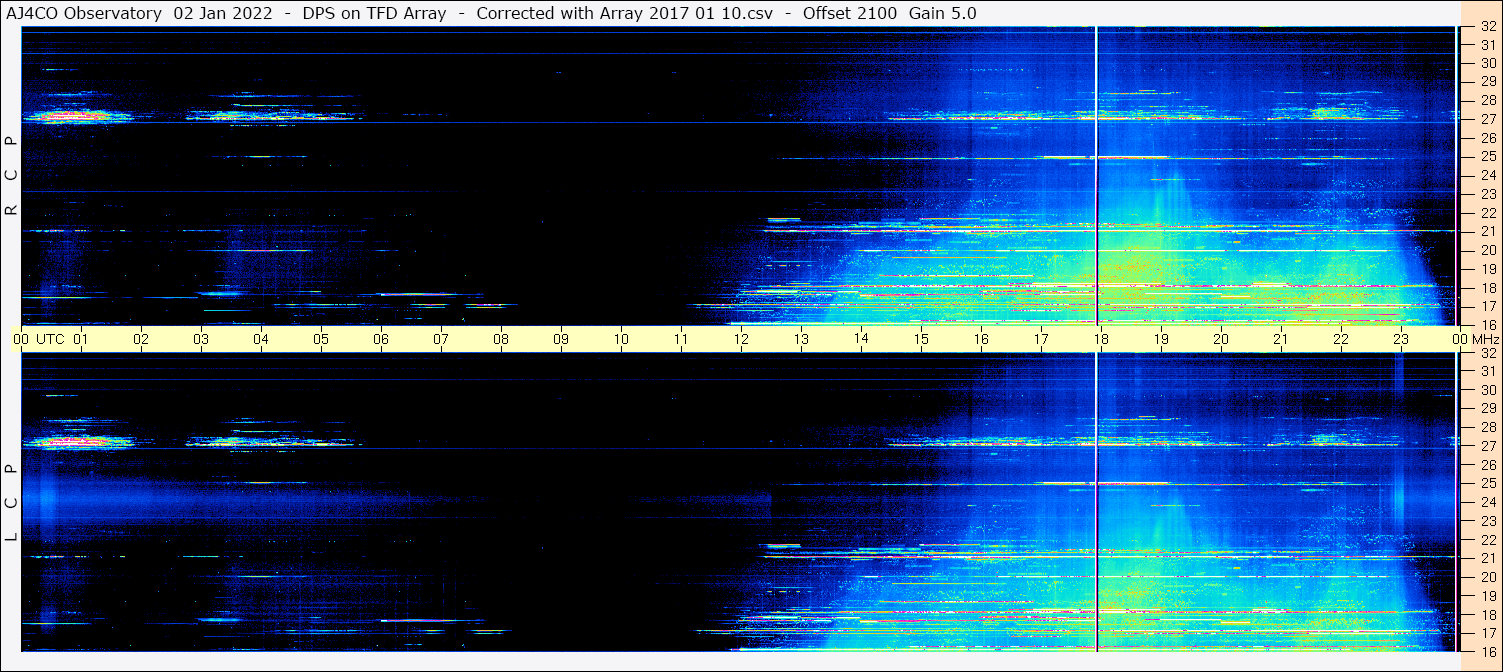This screenshot has width=1503, height=672.
Task: Click '18' on the LCP frequency scale
Action: [x=1488, y=614]
